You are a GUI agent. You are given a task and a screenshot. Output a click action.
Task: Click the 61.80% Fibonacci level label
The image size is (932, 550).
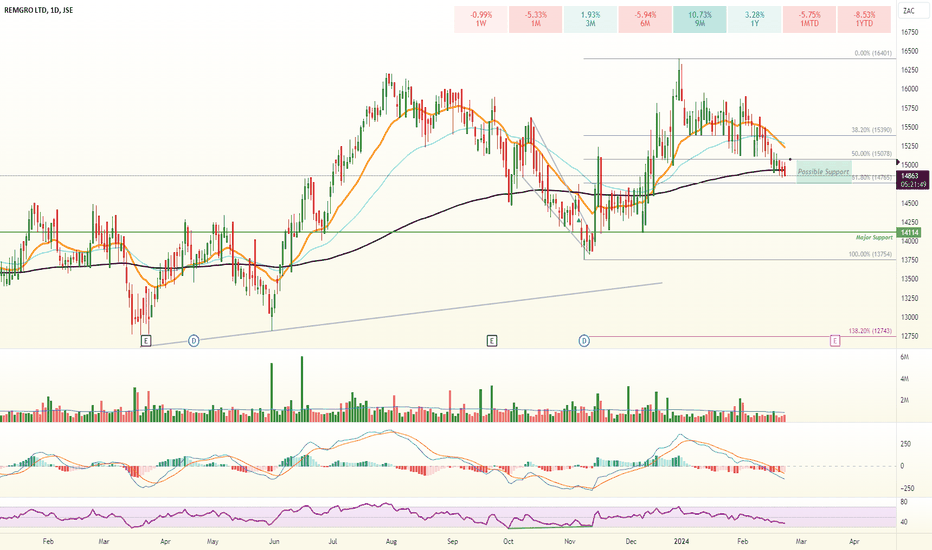pyautogui.click(x=872, y=177)
